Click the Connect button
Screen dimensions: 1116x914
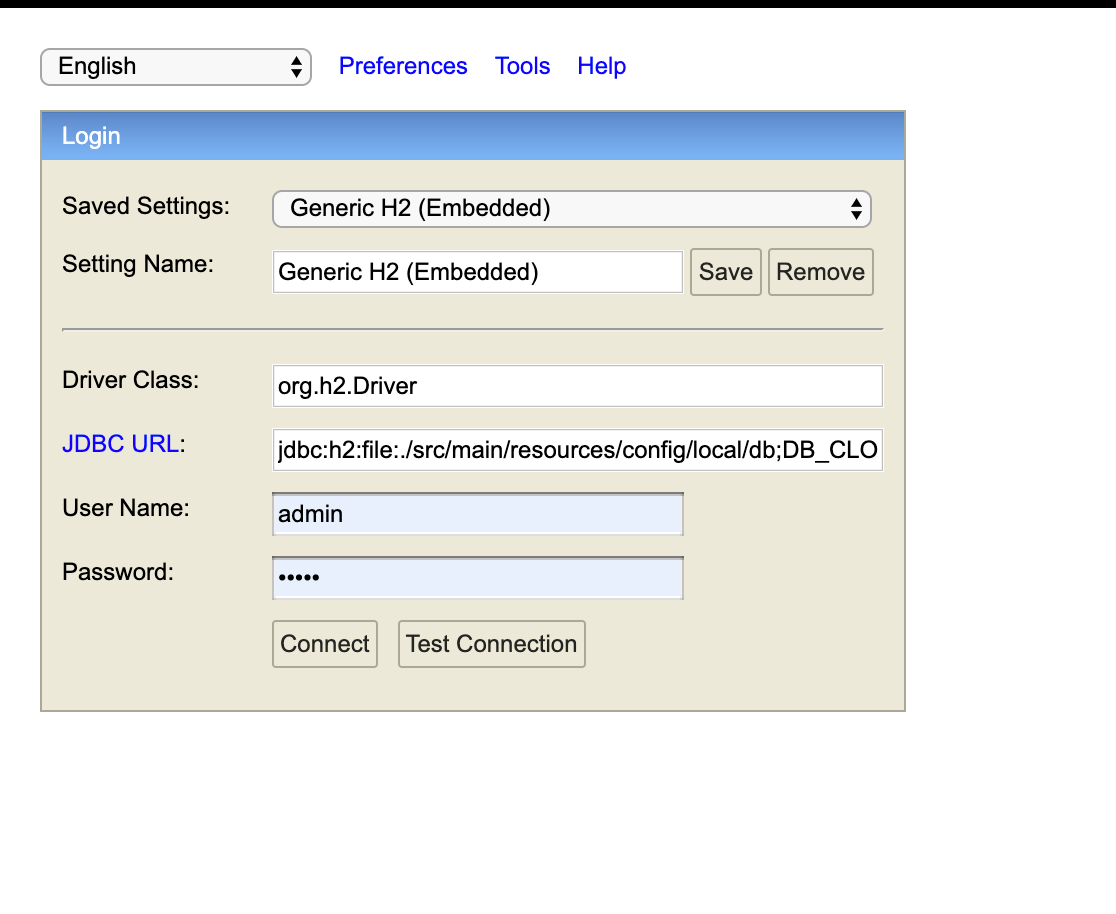point(324,644)
